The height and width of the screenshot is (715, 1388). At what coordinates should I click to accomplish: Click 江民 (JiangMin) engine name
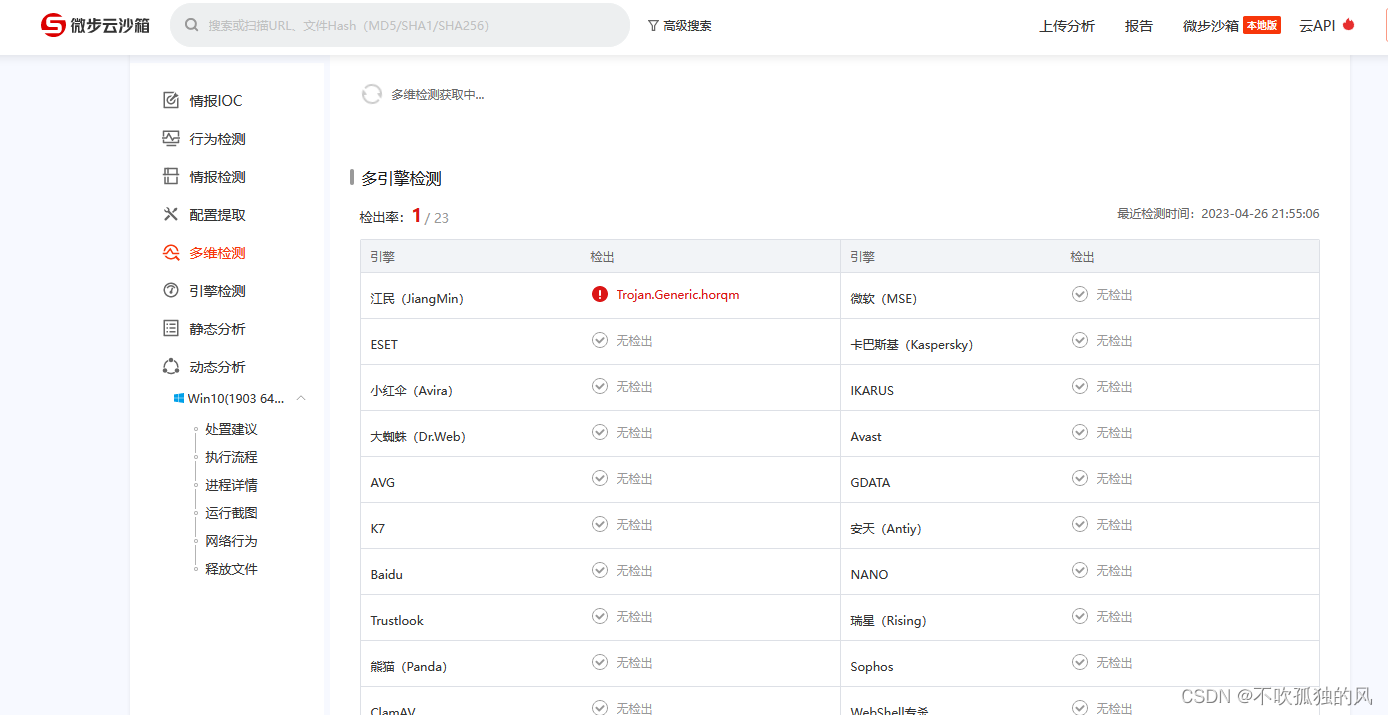[x=417, y=298]
